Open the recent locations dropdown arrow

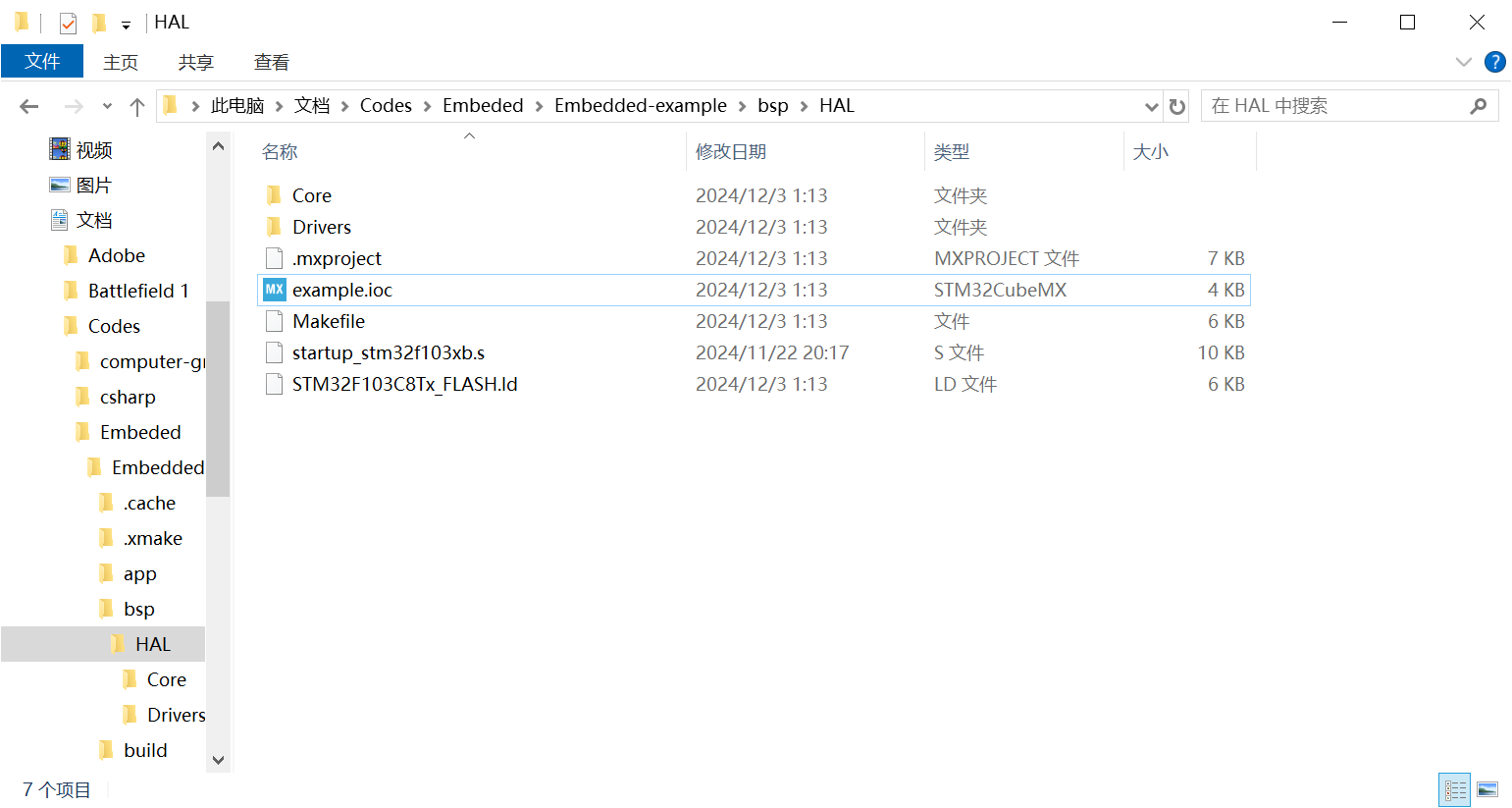click(107, 106)
